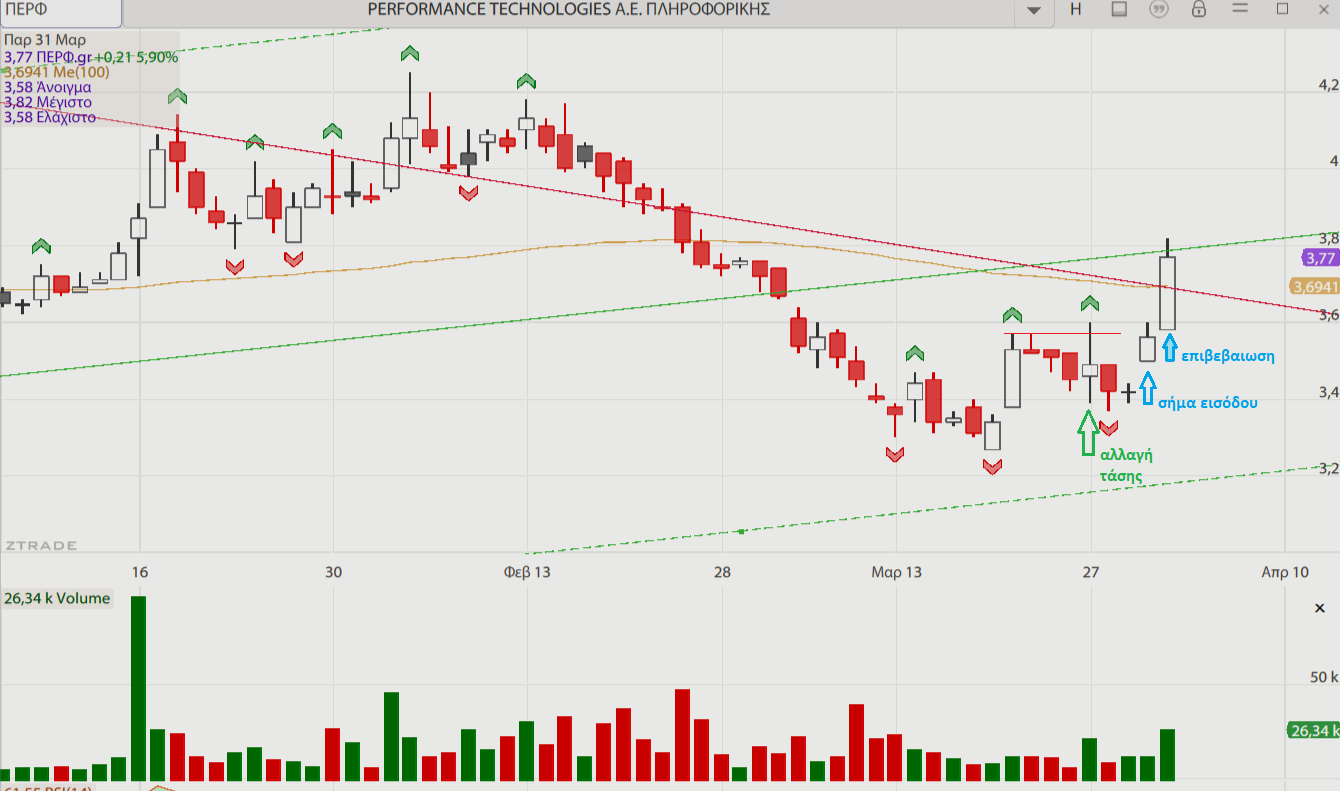The width and height of the screenshot is (1340, 791).
Task: Click the 26,34 k Volume legend label
Action: pos(57,599)
